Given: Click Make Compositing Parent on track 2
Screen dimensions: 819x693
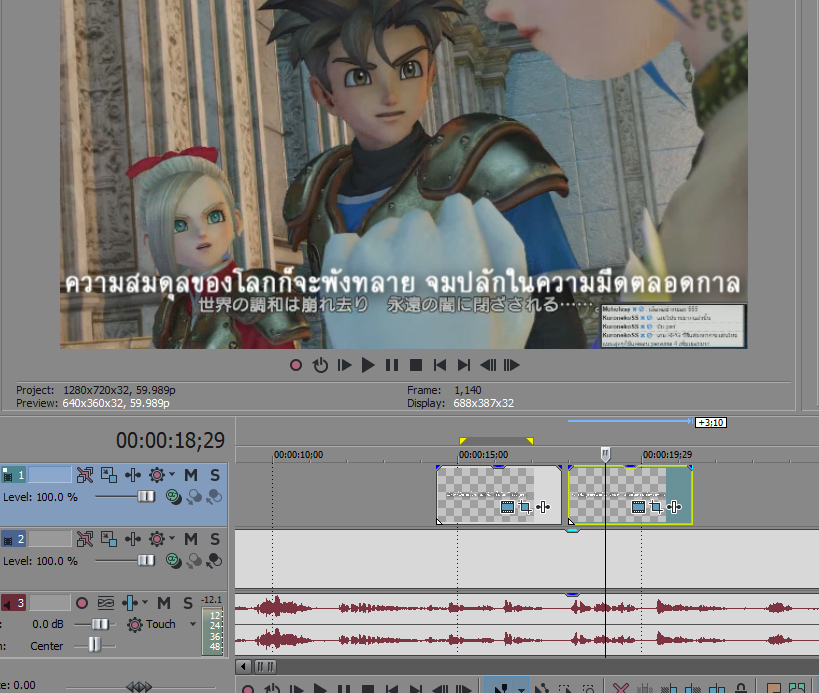Looking at the screenshot, I should (x=194, y=560).
